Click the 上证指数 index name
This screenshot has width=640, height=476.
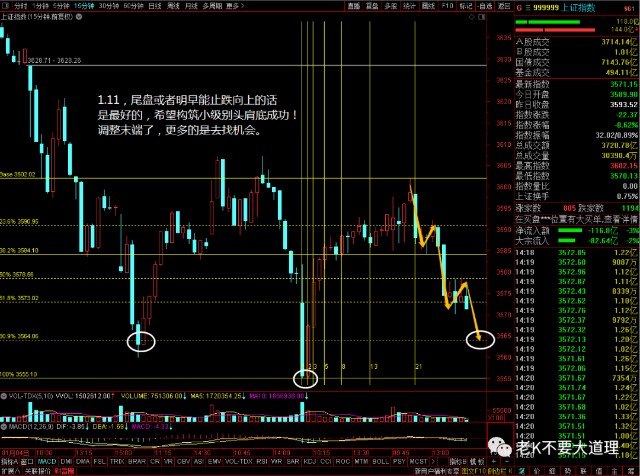click(x=578, y=8)
